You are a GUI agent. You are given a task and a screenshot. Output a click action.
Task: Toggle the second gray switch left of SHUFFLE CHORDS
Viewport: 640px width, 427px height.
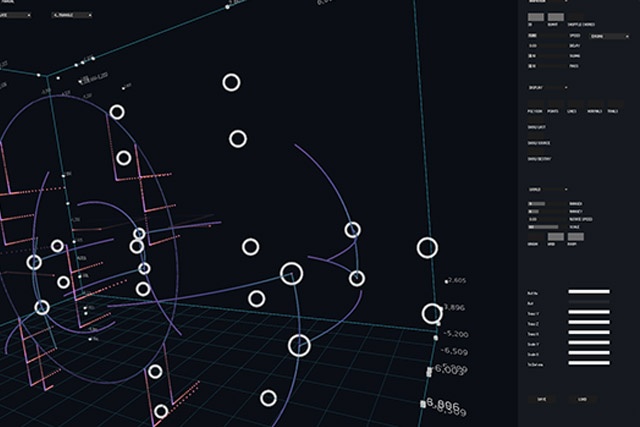point(556,17)
